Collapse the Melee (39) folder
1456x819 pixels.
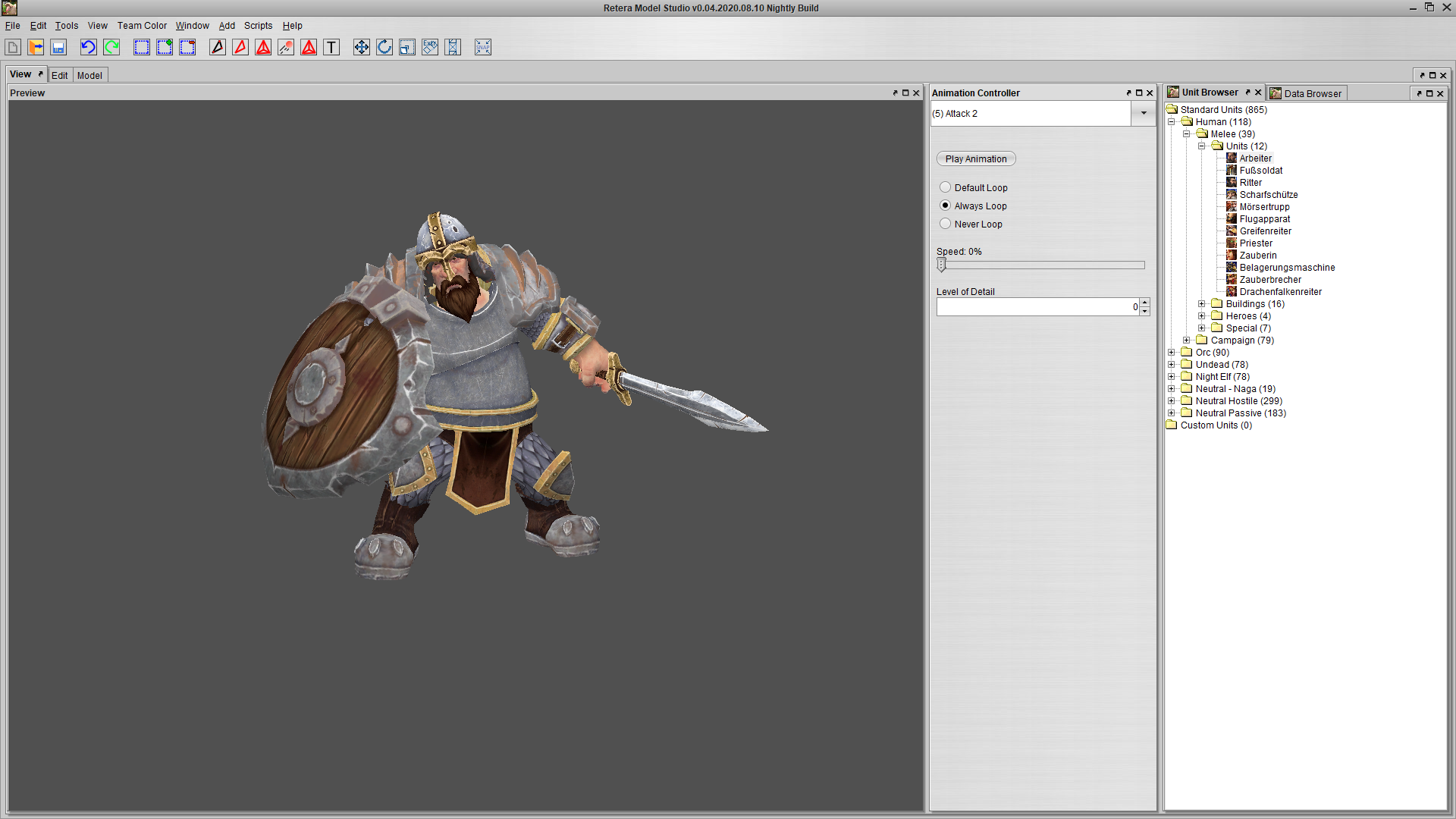(x=1187, y=134)
